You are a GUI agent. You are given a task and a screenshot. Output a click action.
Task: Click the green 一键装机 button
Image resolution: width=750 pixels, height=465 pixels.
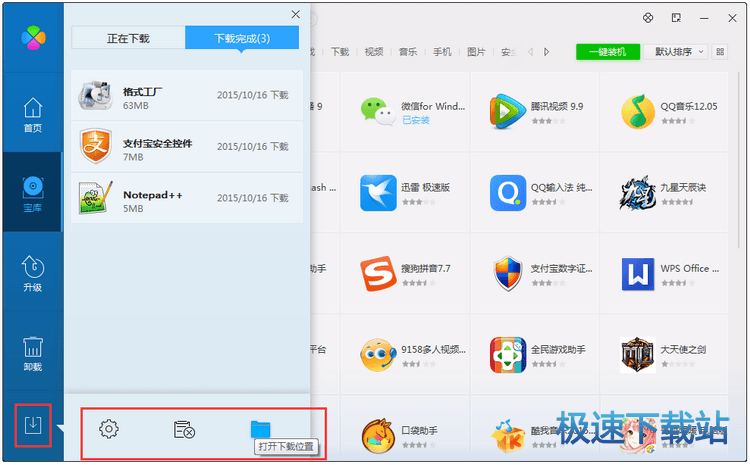[608, 52]
